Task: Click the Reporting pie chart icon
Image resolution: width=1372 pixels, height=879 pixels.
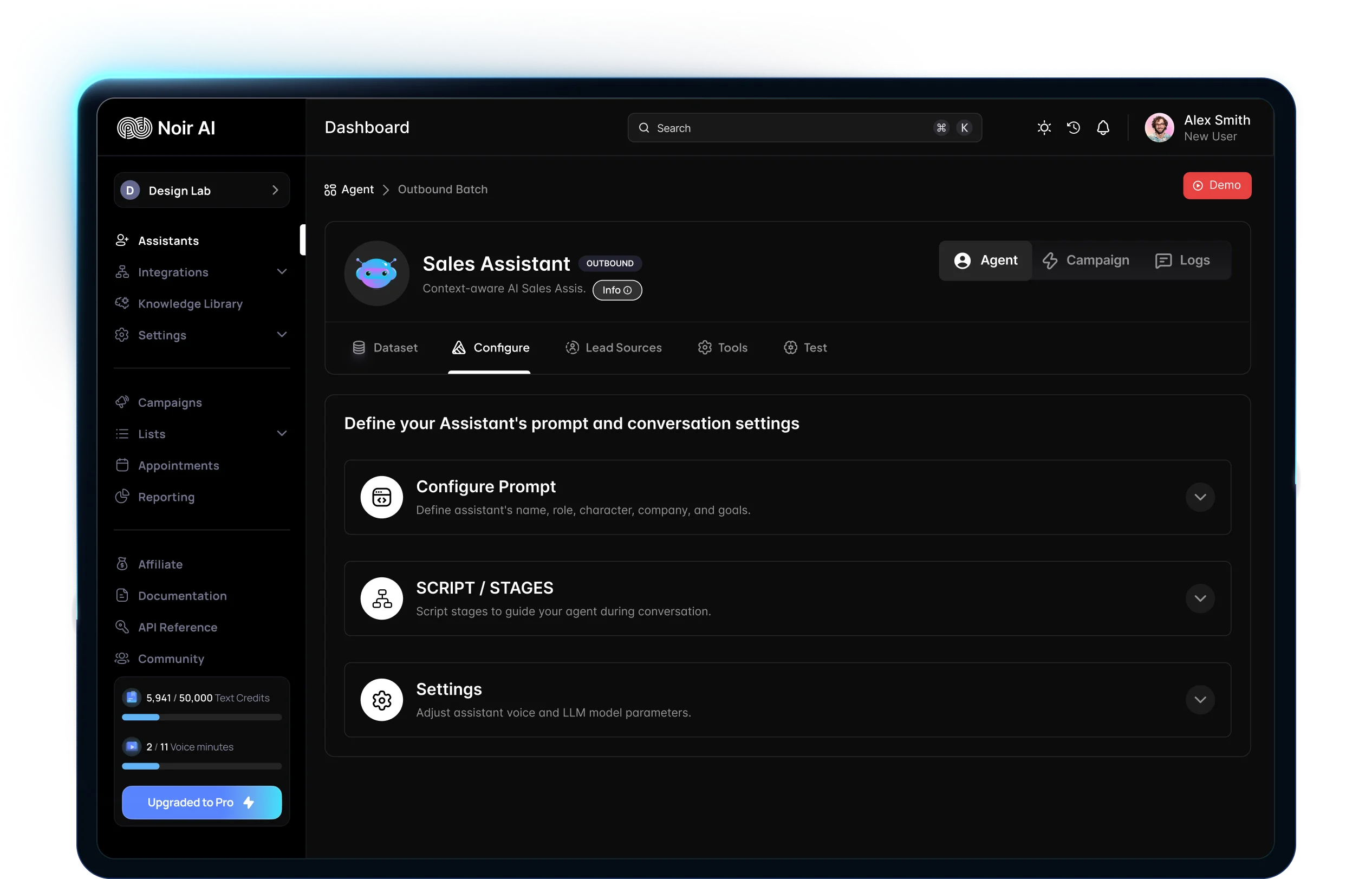Action: tap(123, 497)
